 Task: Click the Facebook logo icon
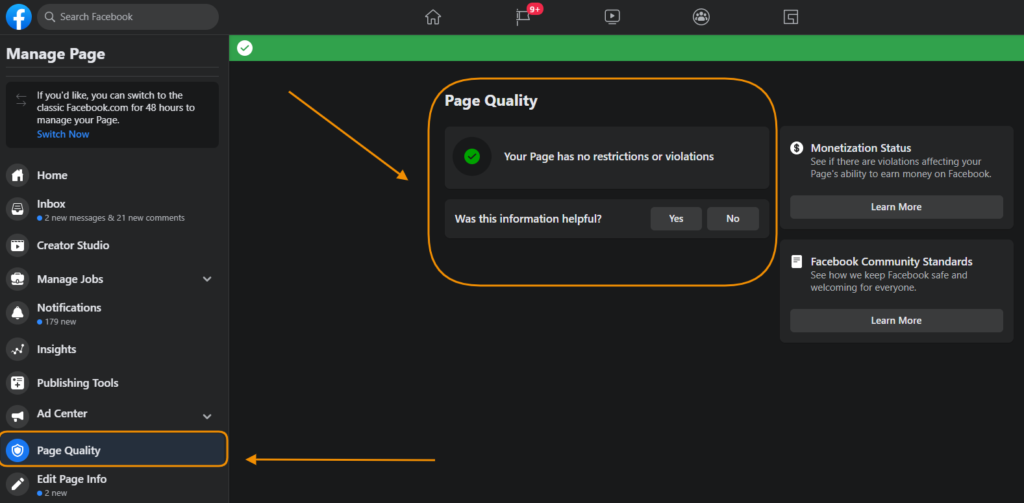(x=18, y=17)
